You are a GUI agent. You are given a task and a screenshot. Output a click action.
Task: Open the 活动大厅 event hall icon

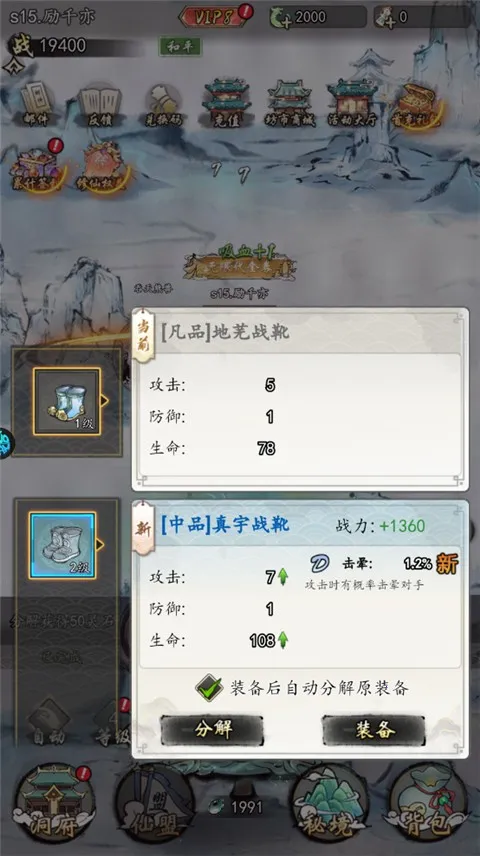[x=352, y=104]
